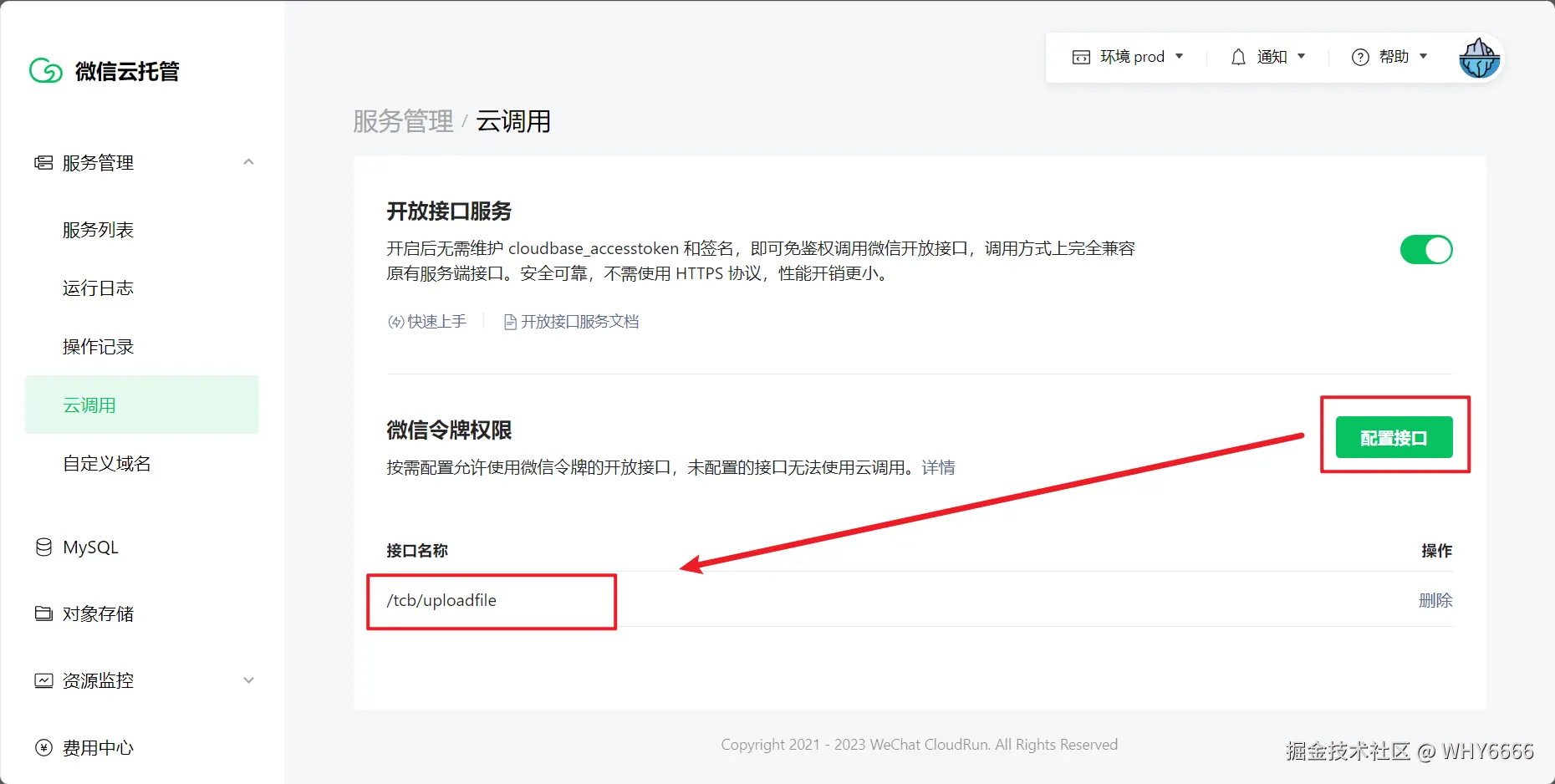
Task: Click 服务管理 in the breadcrumb
Action: point(403,121)
